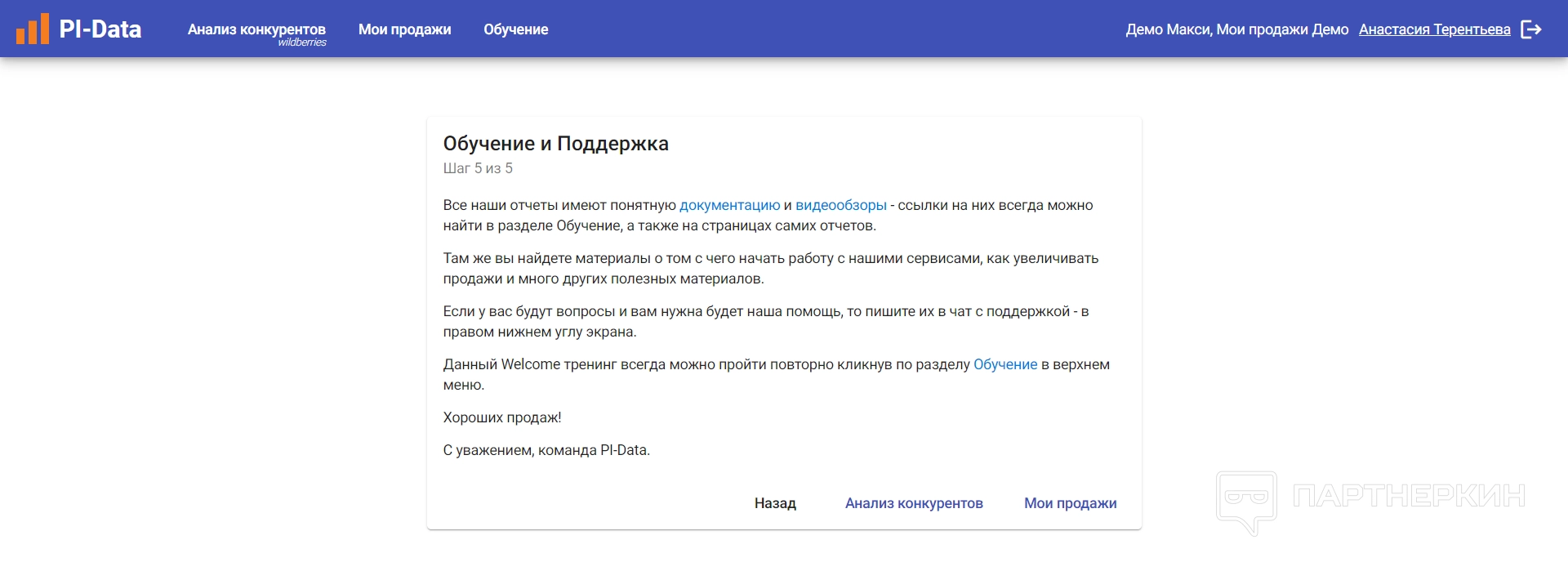This screenshot has width=1568, height=580.
Task: Click the Мои продажи button in the card
Action: tap(1070, 503)
